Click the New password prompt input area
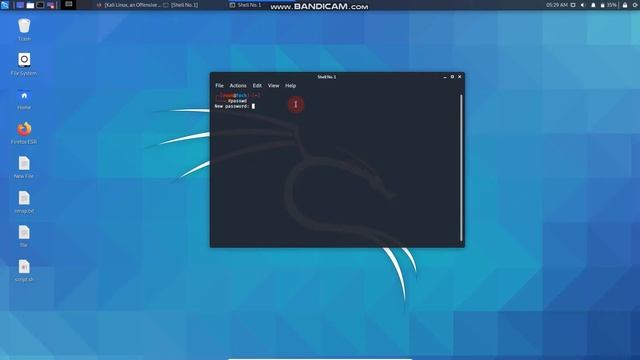 pyautogui.click(x=253, y=106)
